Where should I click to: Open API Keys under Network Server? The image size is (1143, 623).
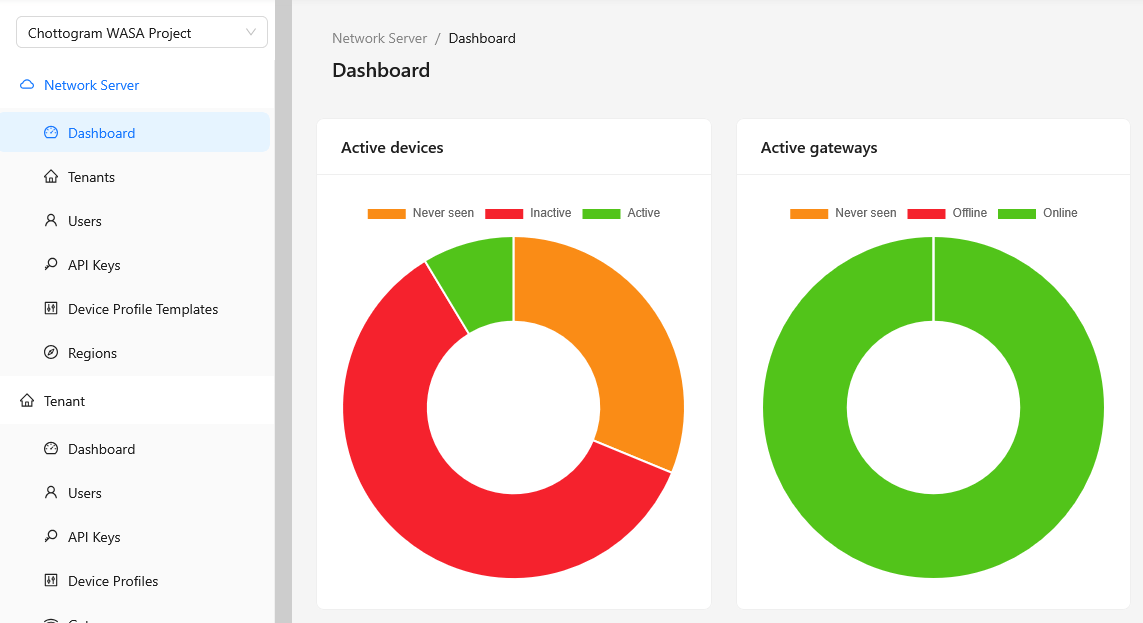pos(135,265)
